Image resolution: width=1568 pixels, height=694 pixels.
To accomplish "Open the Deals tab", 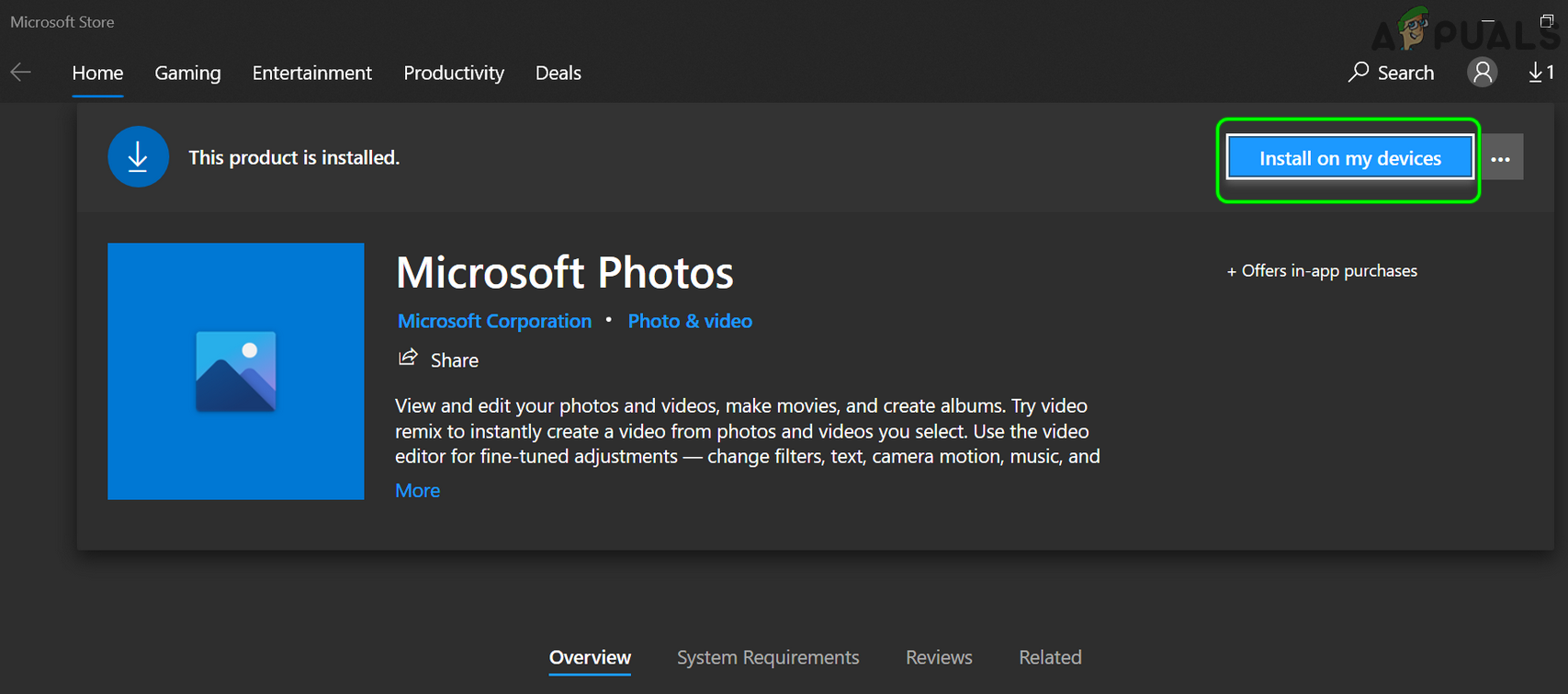I will point(558,73).
